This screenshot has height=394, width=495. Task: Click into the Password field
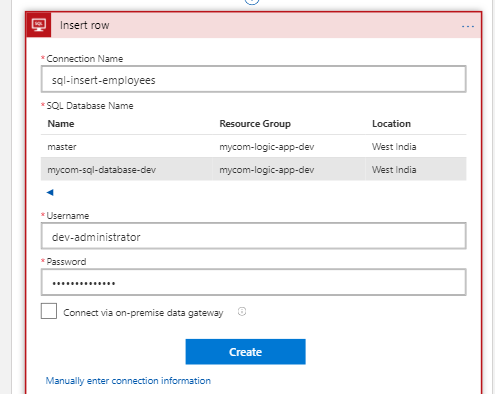(253, 282)
